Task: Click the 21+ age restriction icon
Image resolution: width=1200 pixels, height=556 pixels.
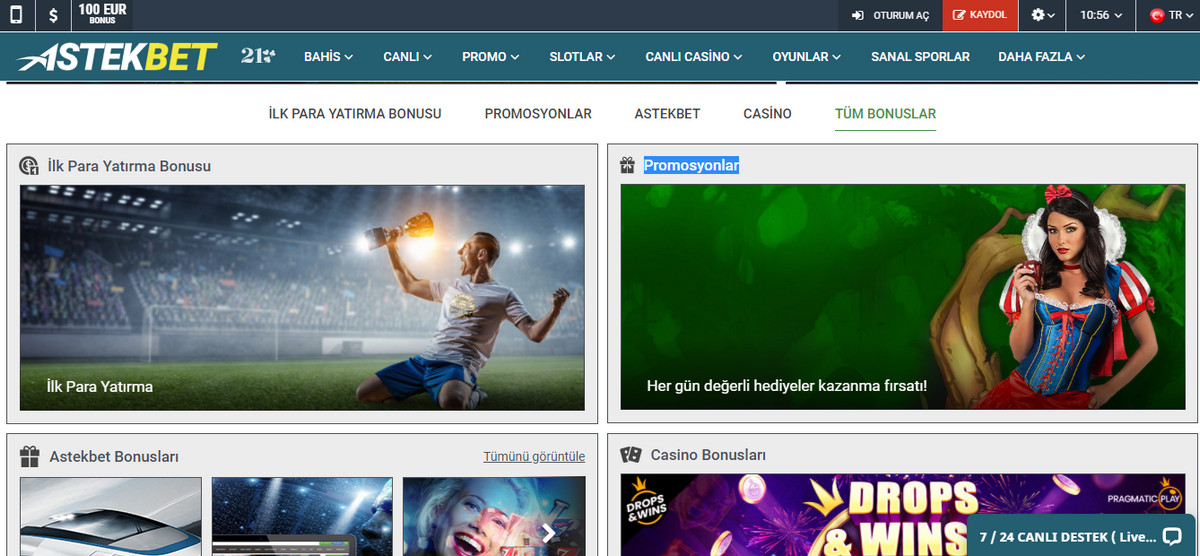Action: [x=258, y=56]
